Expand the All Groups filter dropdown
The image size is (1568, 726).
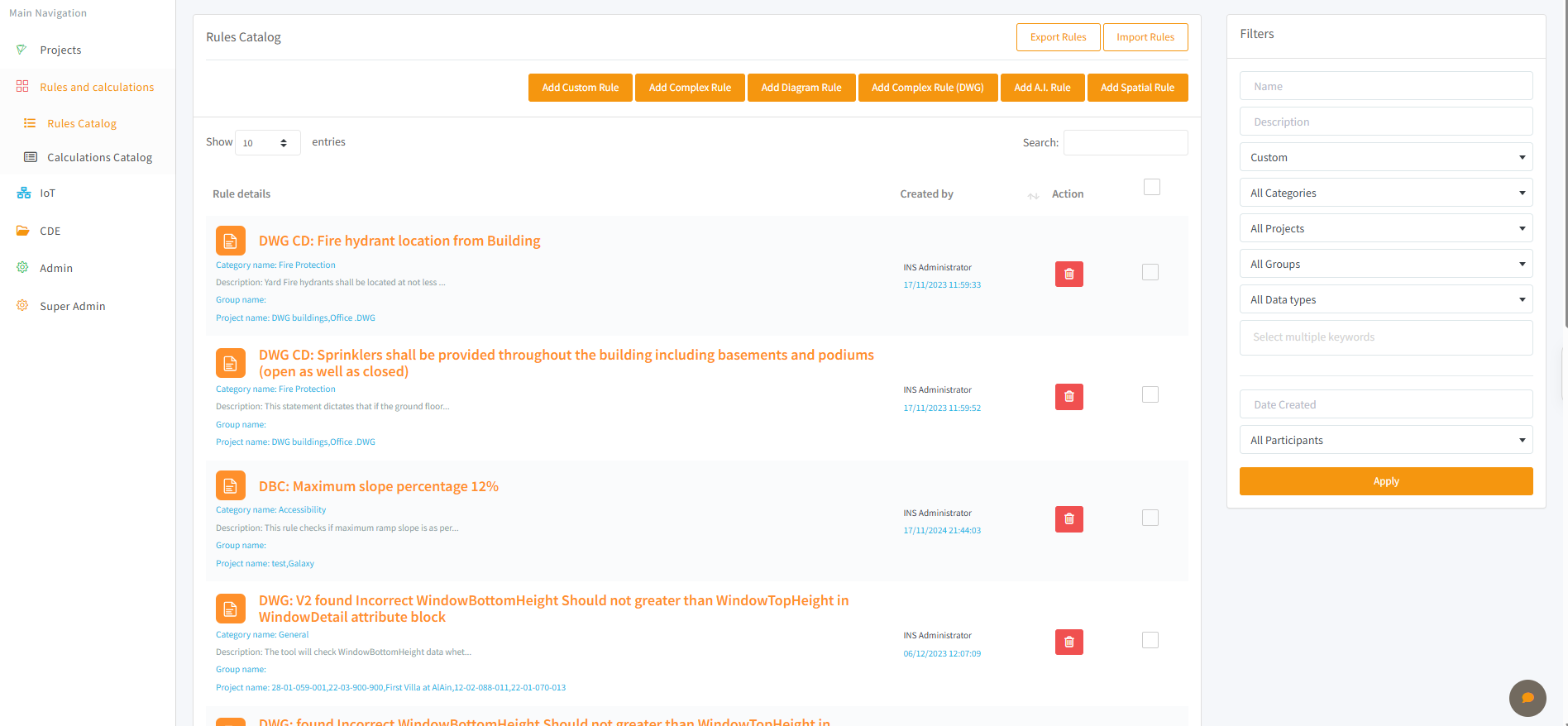(x=1386, y=264)
